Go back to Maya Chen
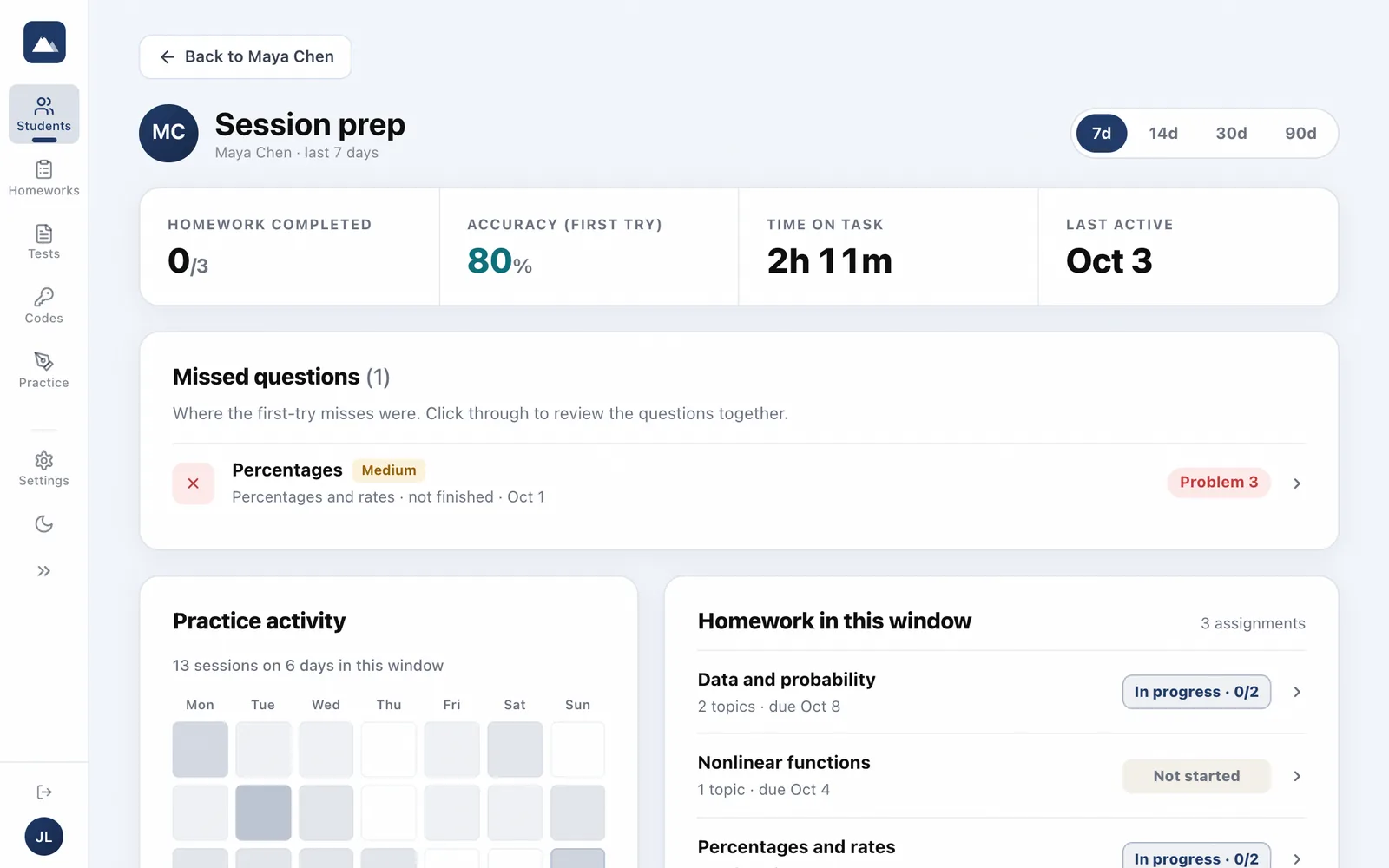The height and width of the screenshot is (868, 1389). [x=246, y=57]
